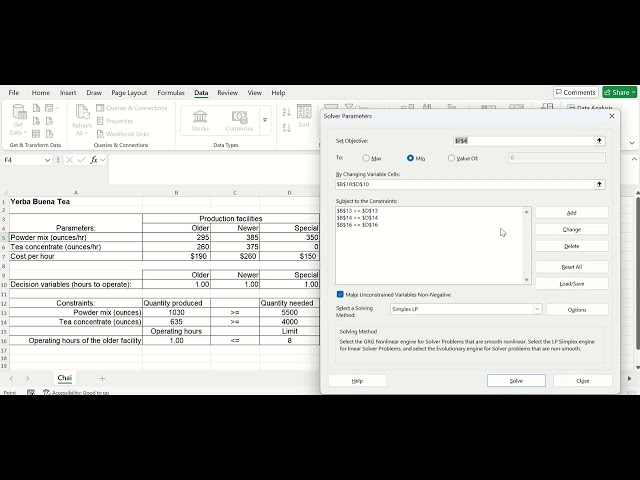This screenshot has width=640, height=480.
Task: Click the Close button in Solver dialog
Action: tap(582, 381)
